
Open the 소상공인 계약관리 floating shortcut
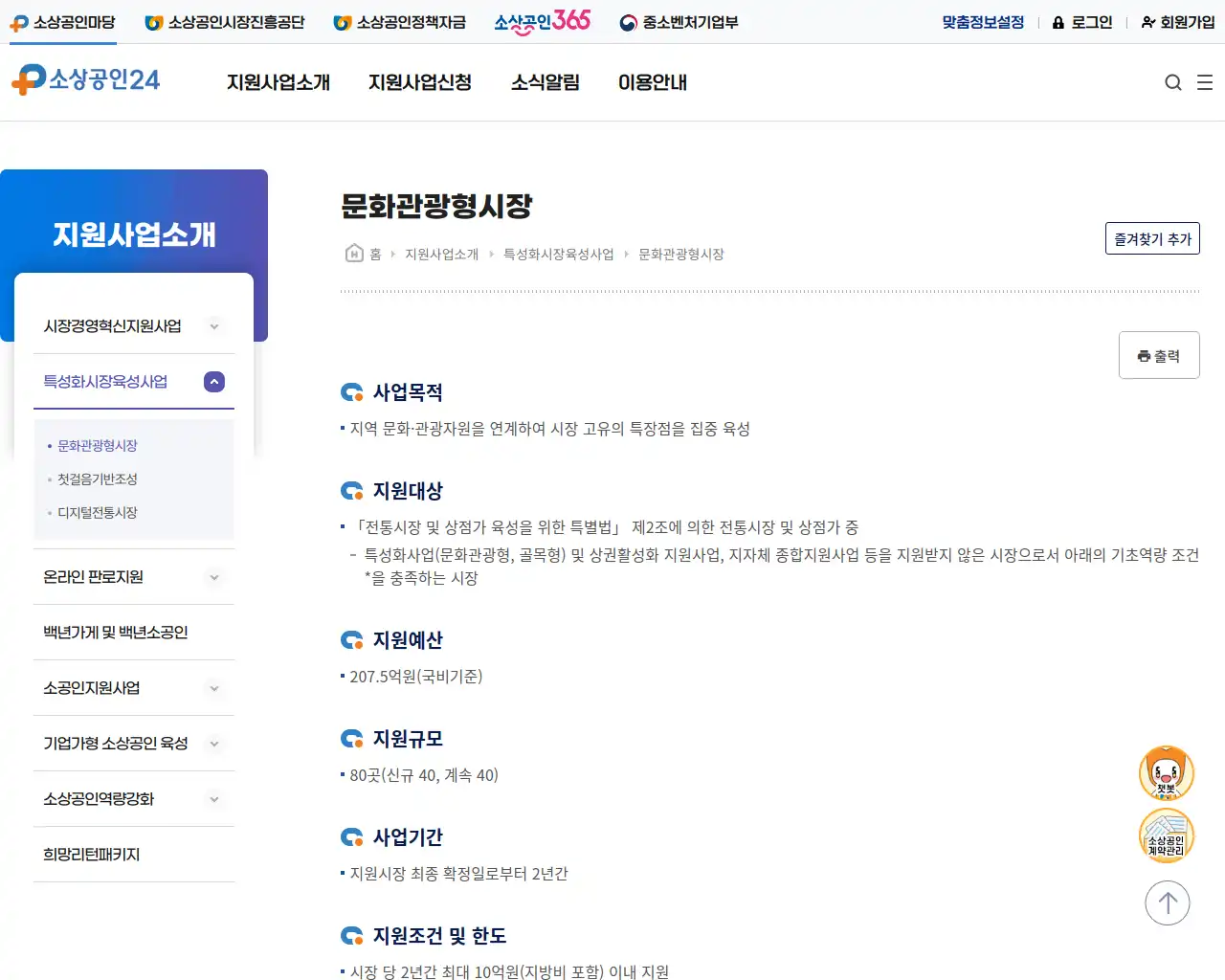(x=1166, y=835)
